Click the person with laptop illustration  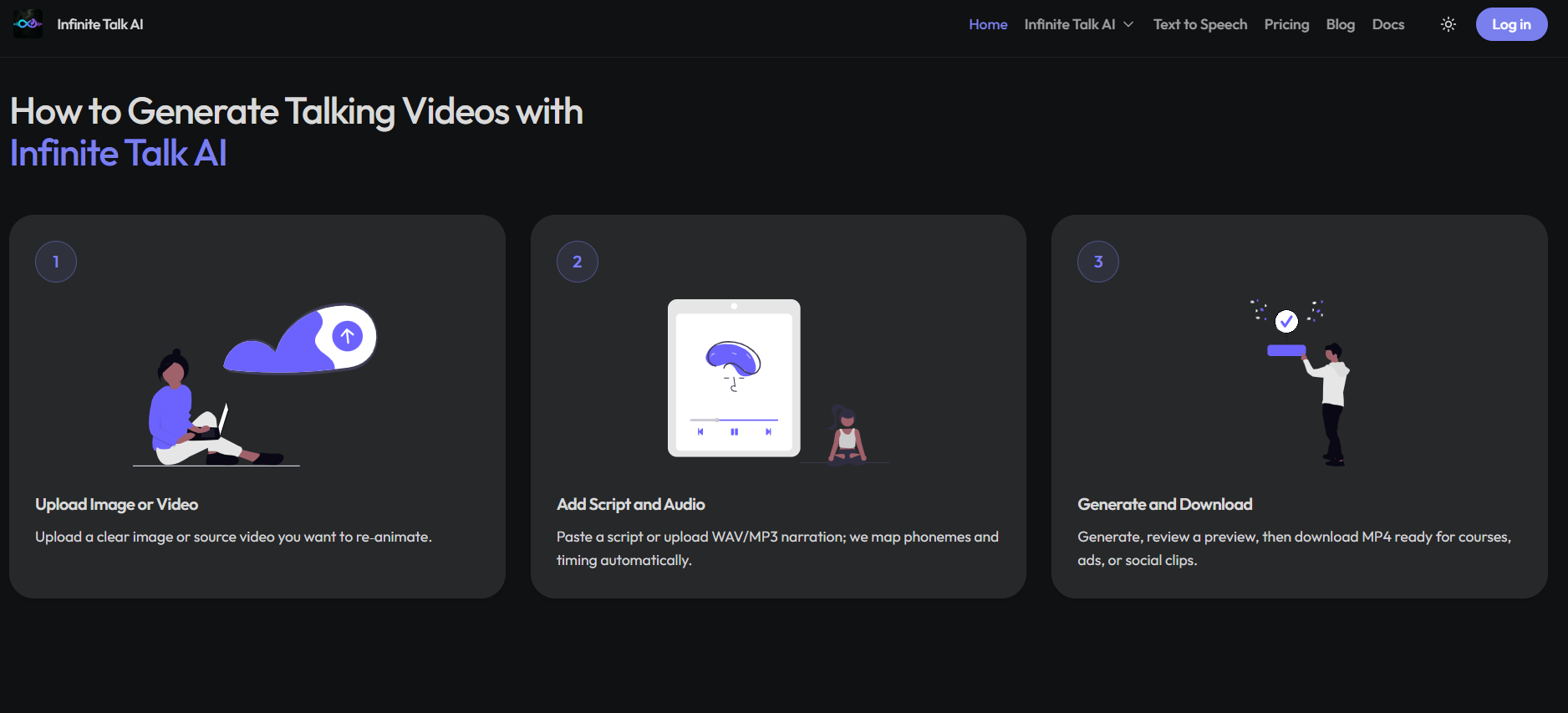pyautogui.click(x=216, y=407)
